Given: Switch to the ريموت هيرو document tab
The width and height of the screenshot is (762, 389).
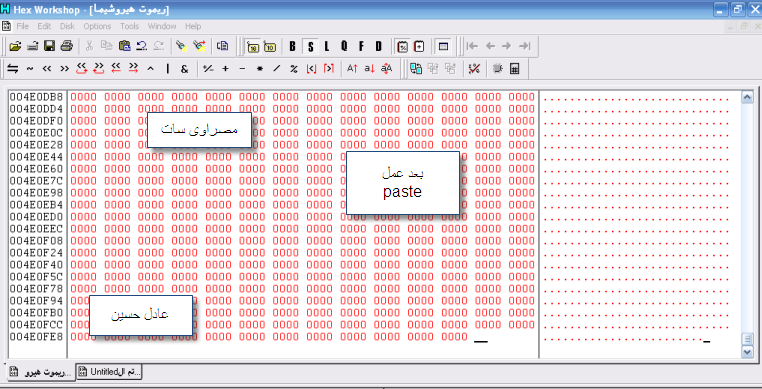Looking at the screenshot, I should click(x=41, y=372).
